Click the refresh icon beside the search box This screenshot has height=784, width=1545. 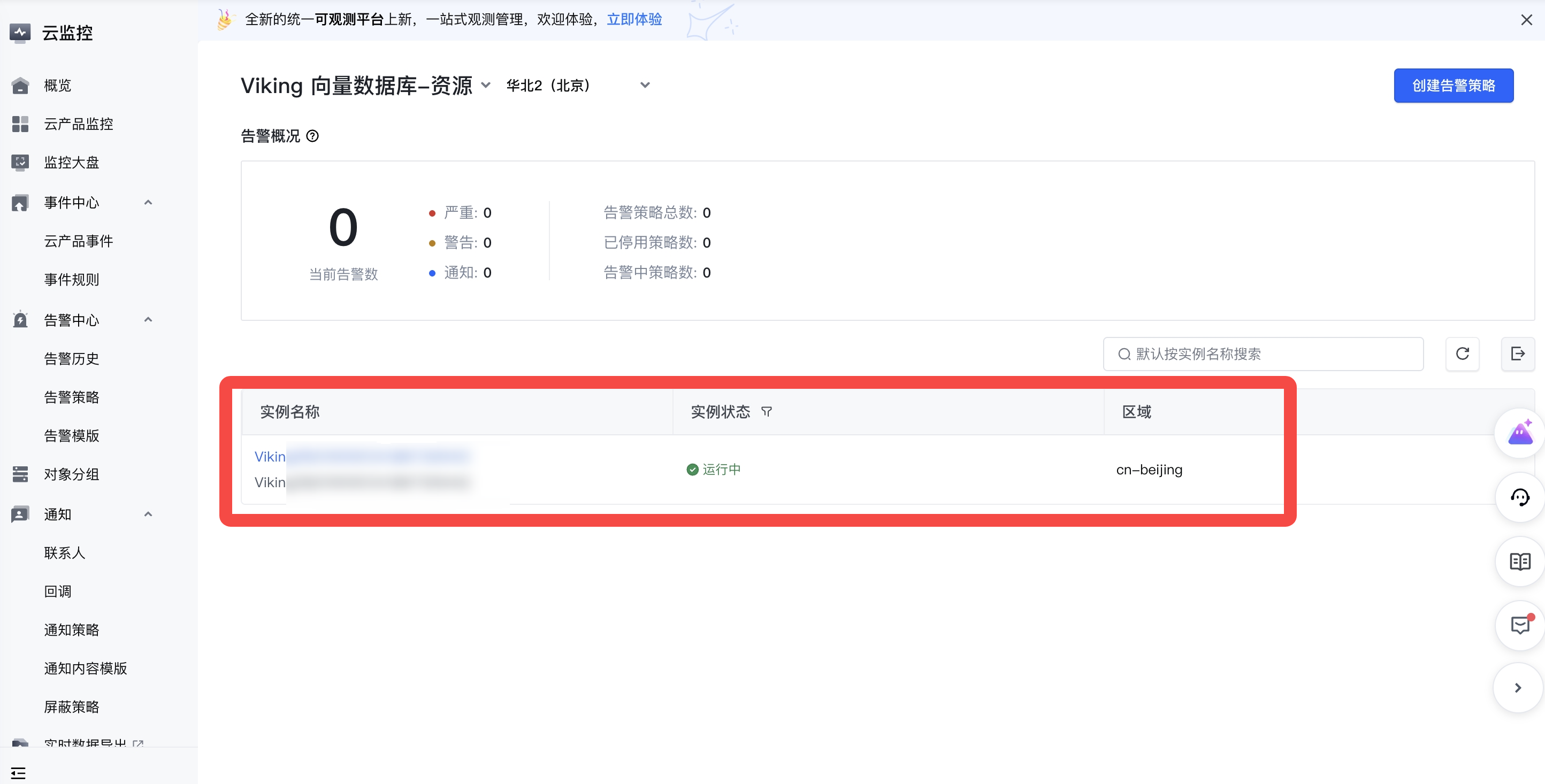click(x=1462, y=353)
